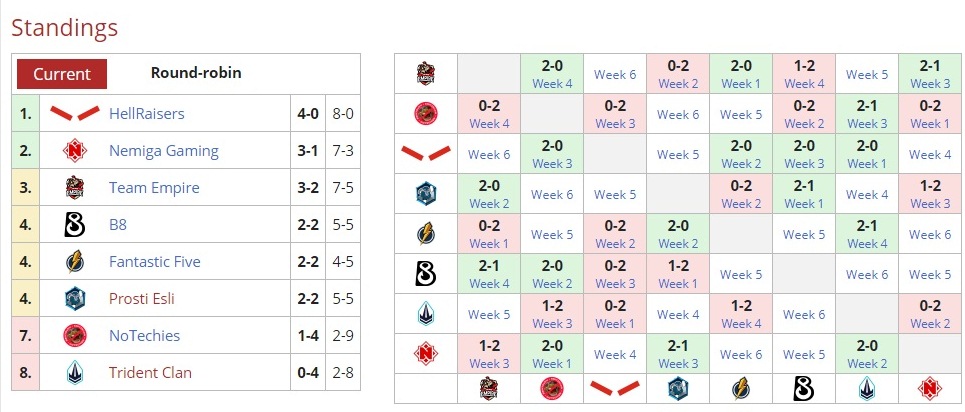Viewport: 965px width, 412px height.
Task: Open the Team Empire name link in standings
Action: [154, 188]
